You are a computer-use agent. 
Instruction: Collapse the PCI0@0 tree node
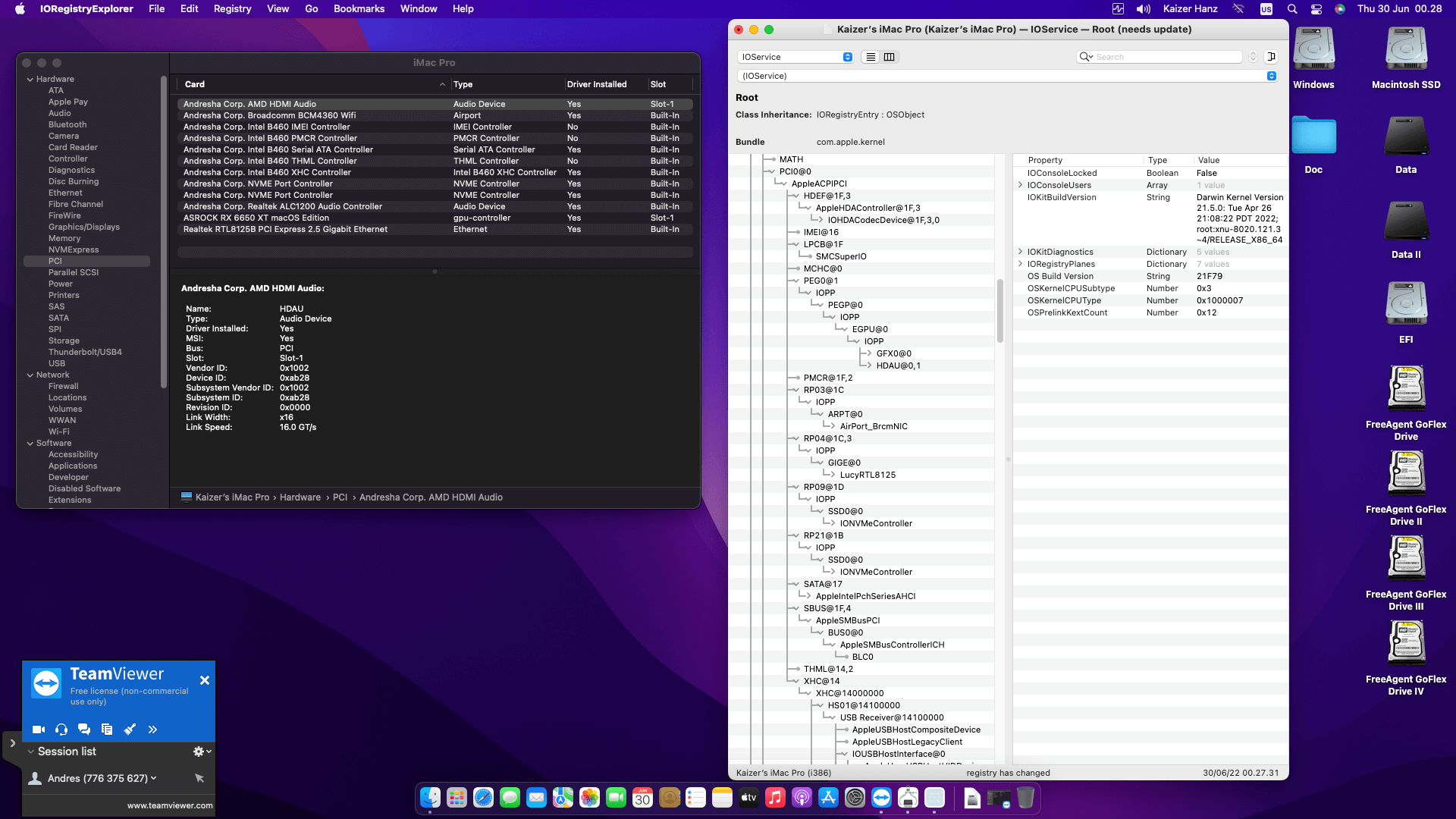[770, 171]
